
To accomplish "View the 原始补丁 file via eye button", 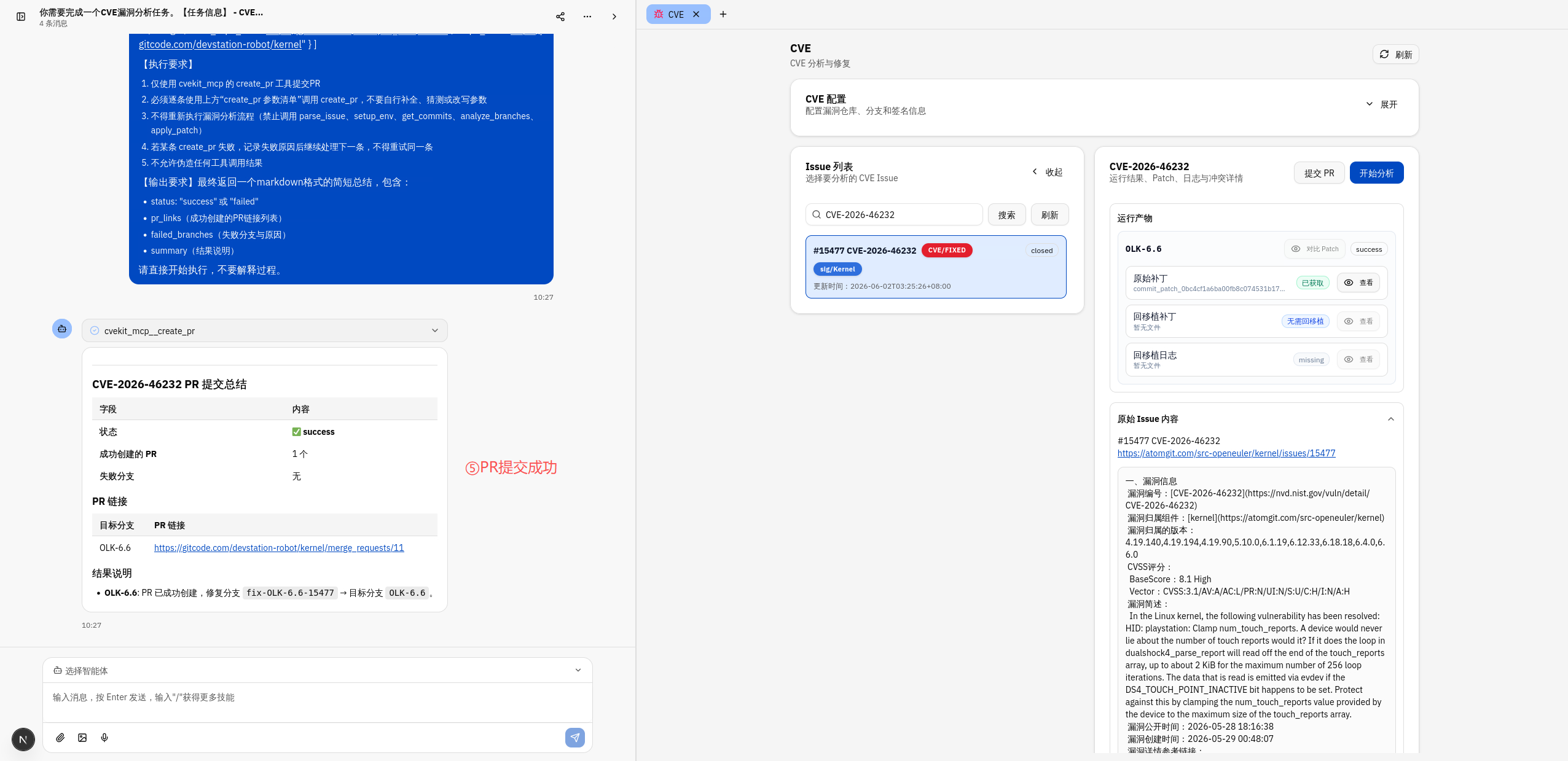I will (x=1358, y=283).
